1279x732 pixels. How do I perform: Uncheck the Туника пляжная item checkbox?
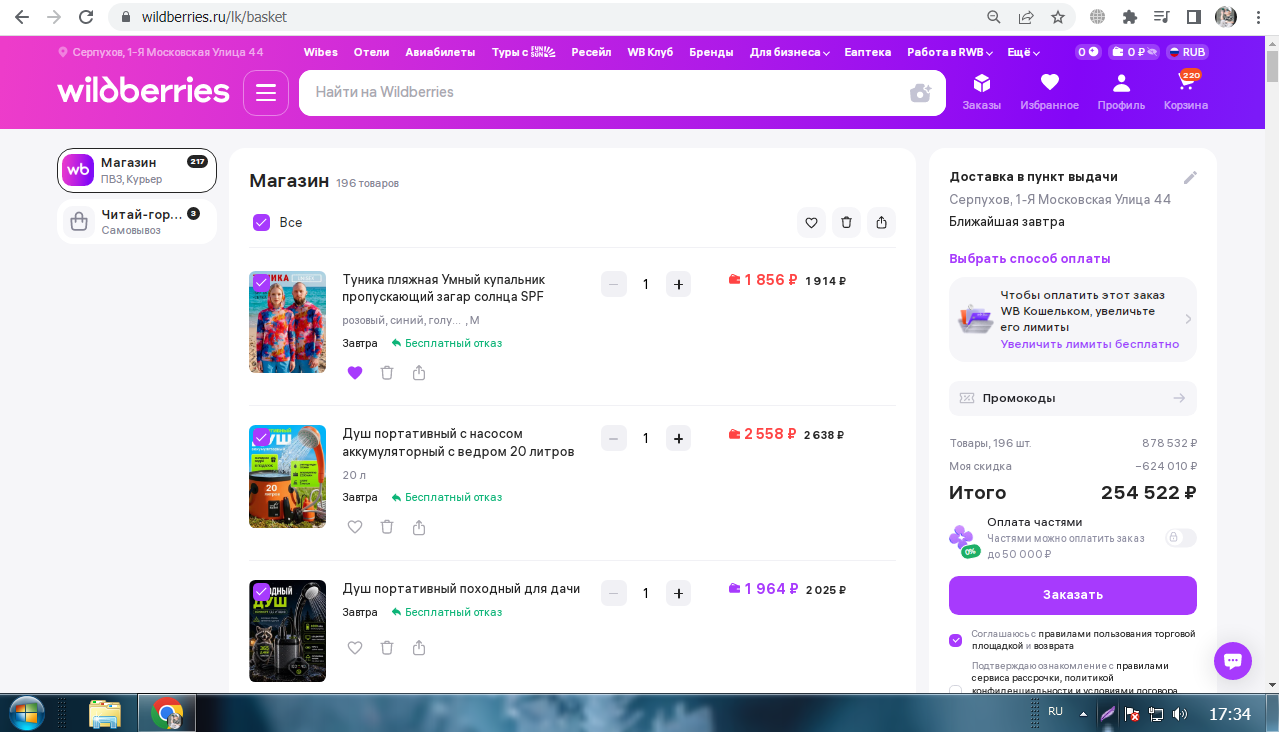click(x=261, y=283)
